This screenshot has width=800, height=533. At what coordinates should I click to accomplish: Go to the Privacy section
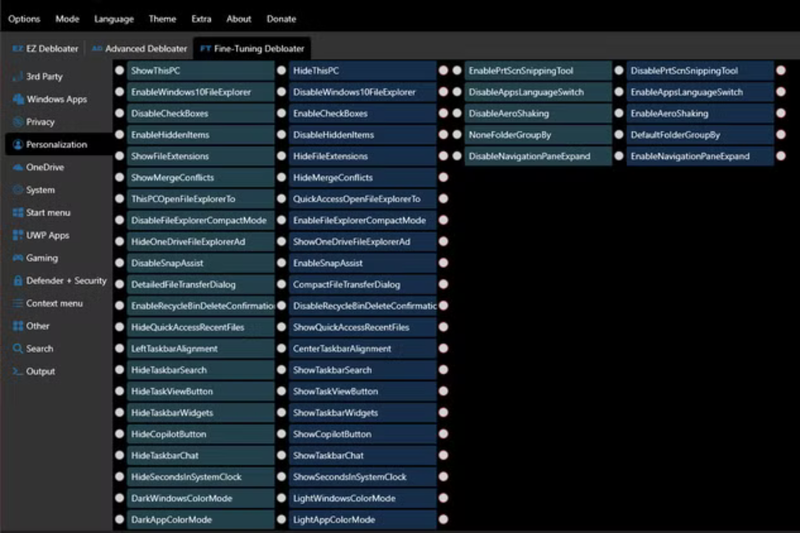point(40,122)
